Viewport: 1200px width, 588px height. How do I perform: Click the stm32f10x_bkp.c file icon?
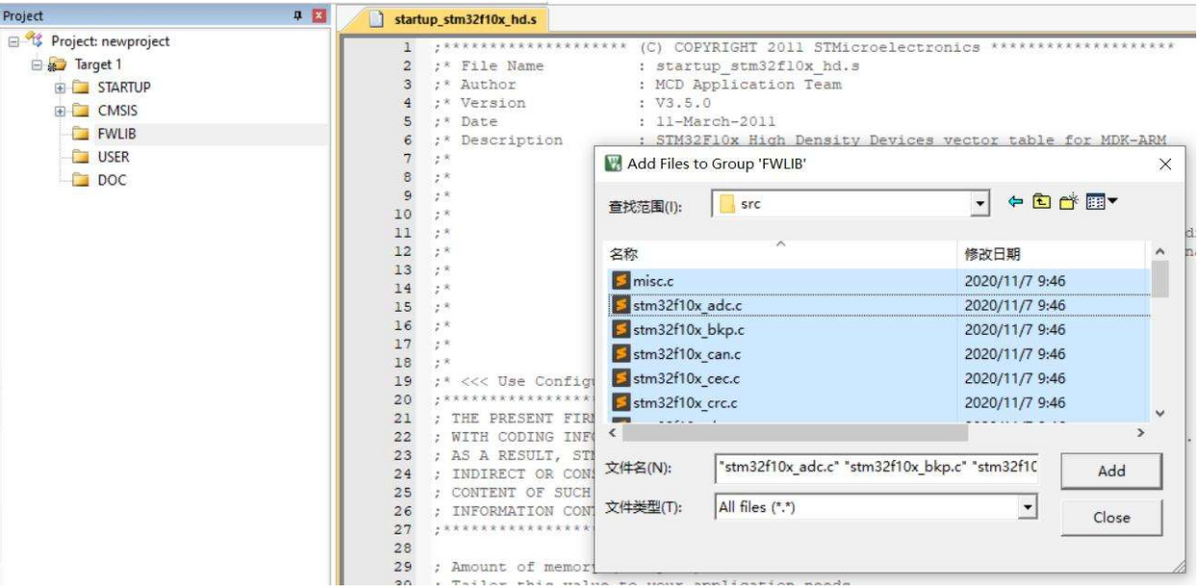tap(621, 329)
